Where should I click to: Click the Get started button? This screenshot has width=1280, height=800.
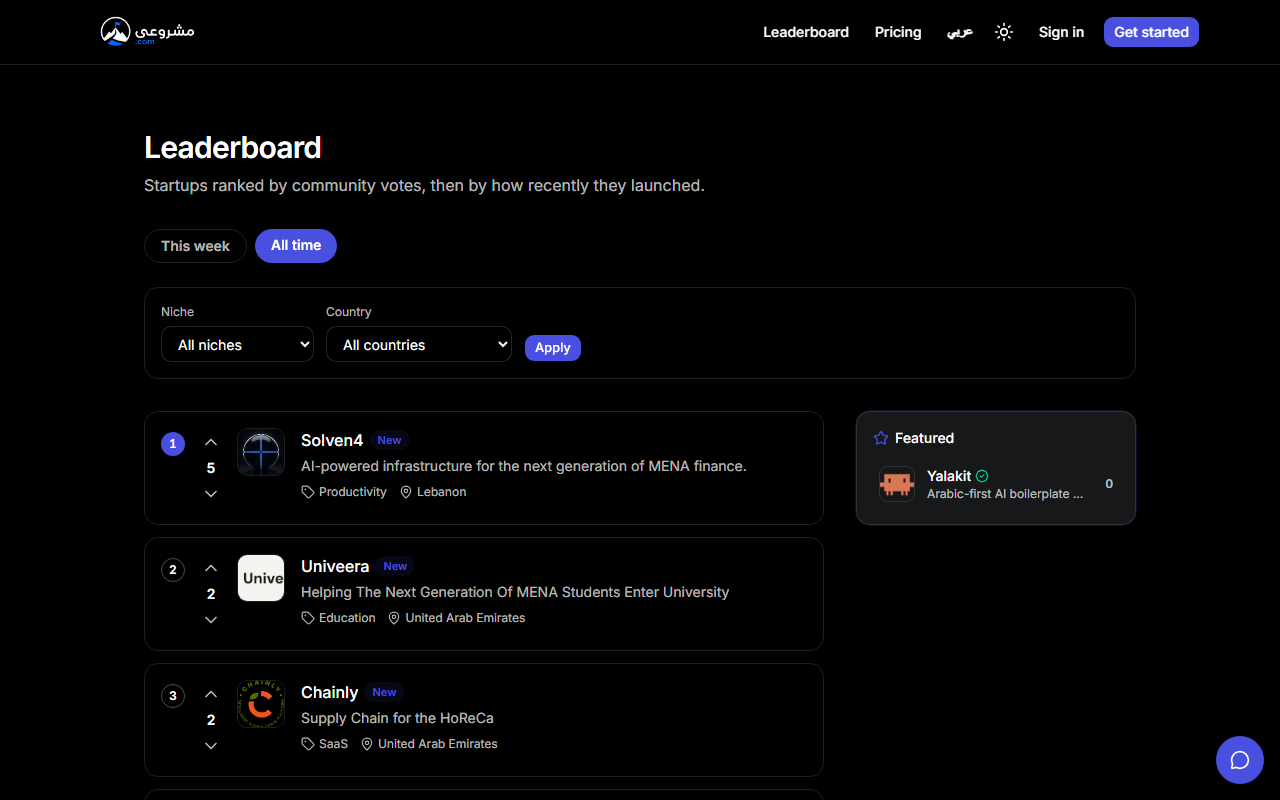tap(1151, 32)
